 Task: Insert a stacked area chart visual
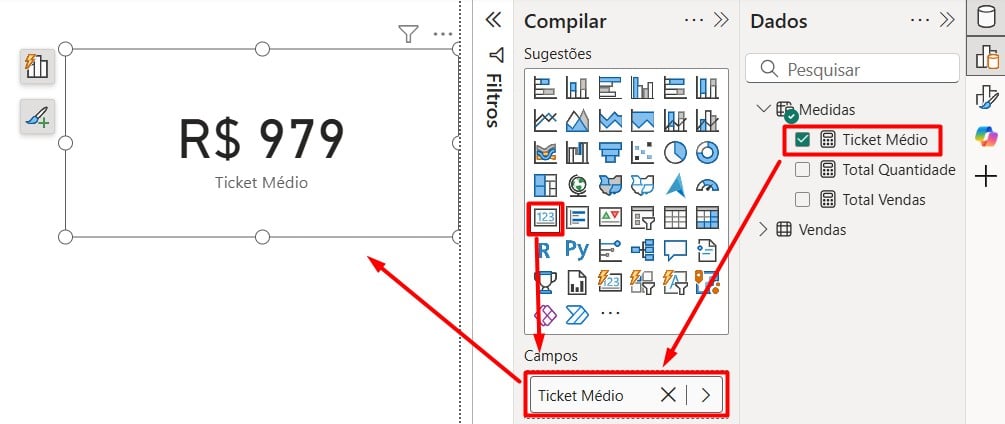(x=610, y=120)
